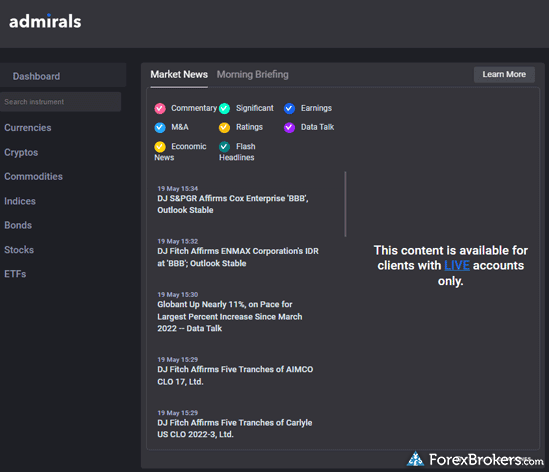The image size is (549, 472).
Task: Switch to the Morning Briefing tab
Action: click(x=252, y=75)
